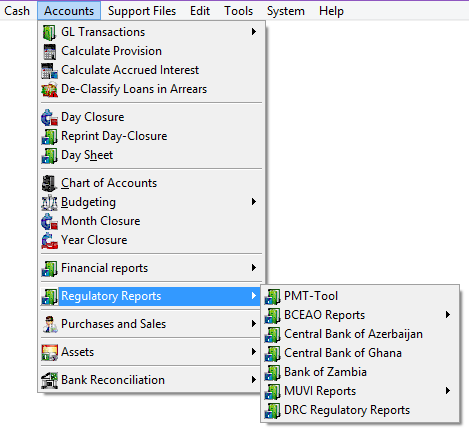The height and width of the screenshot is (434, 469).
Task: Click the Central Bank of Ghana icon
Action: click(272, 353)
